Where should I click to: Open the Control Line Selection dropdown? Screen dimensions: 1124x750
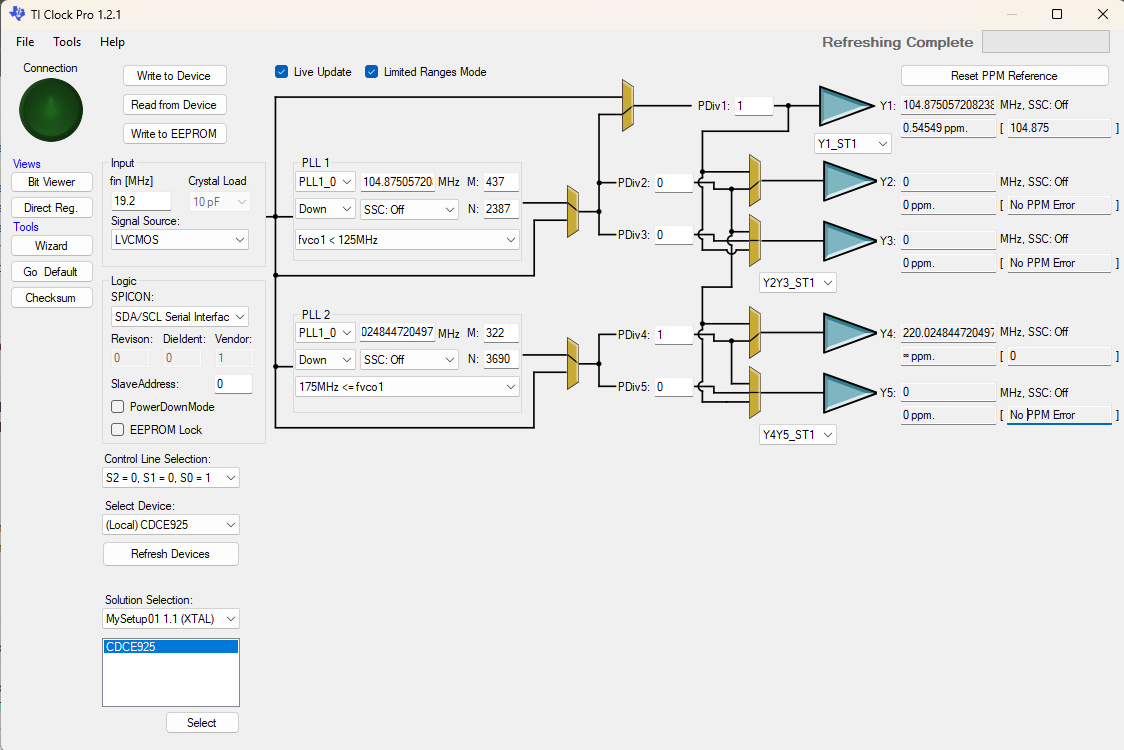pos(171,478)
